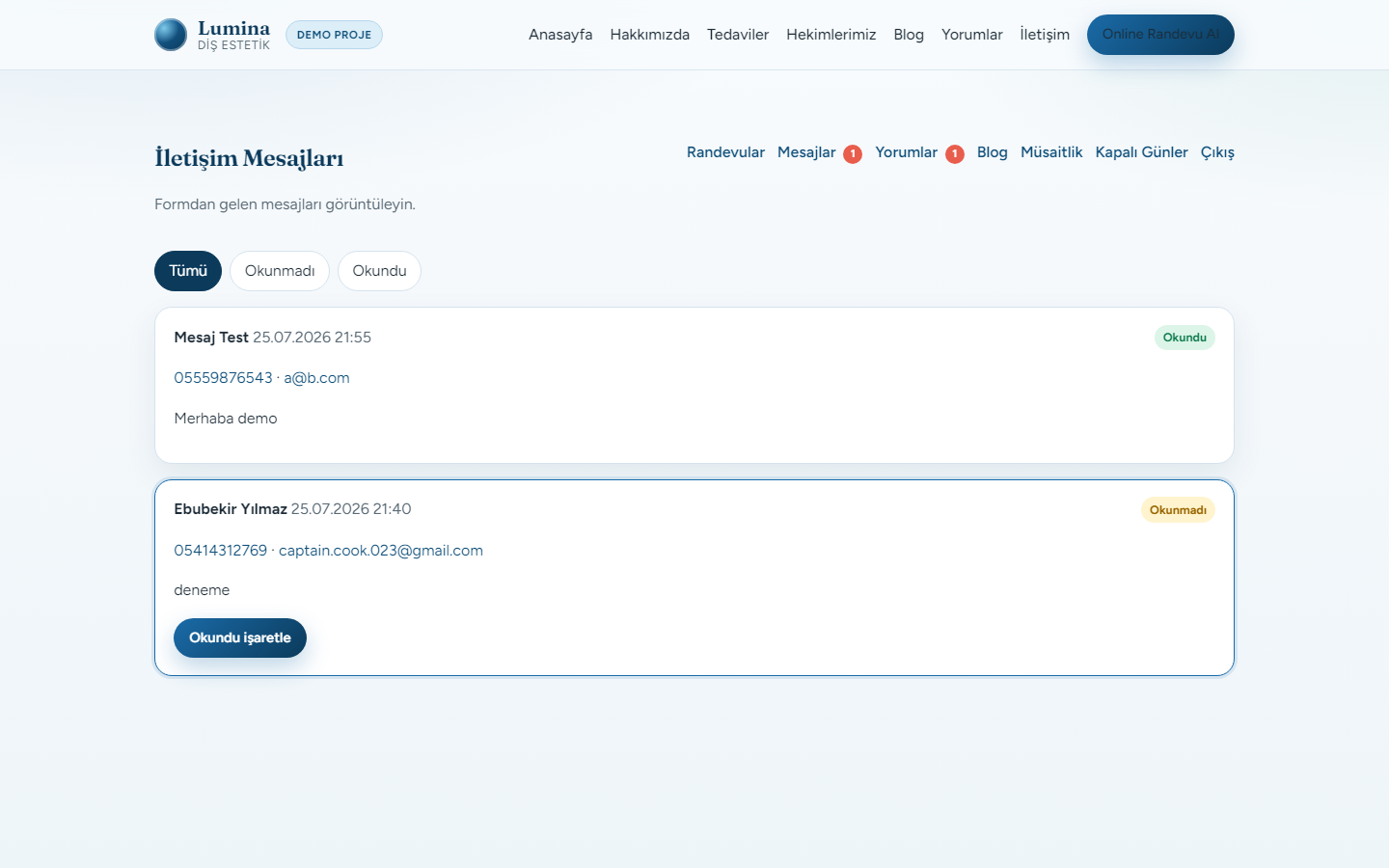This screenshot has width=1389, height=868.
Task: Open Blog in the admin menu
Action: pos(992,152)
